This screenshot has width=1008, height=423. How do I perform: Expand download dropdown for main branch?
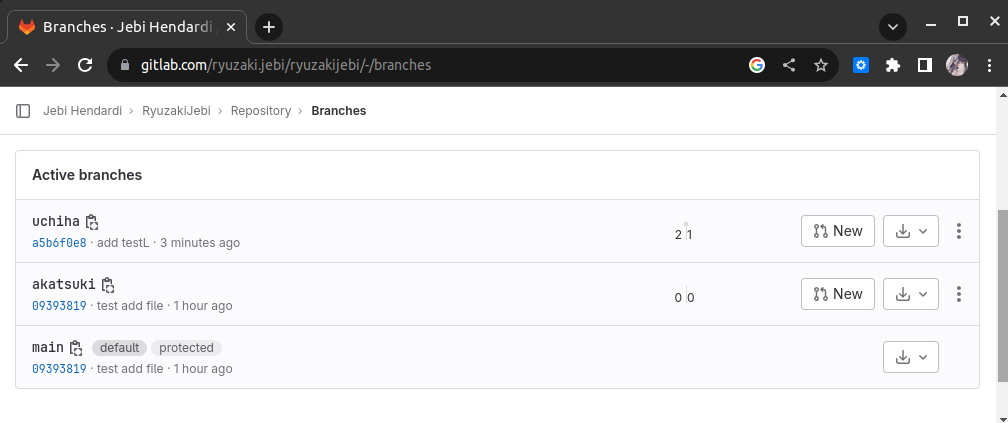pos(911,357)
